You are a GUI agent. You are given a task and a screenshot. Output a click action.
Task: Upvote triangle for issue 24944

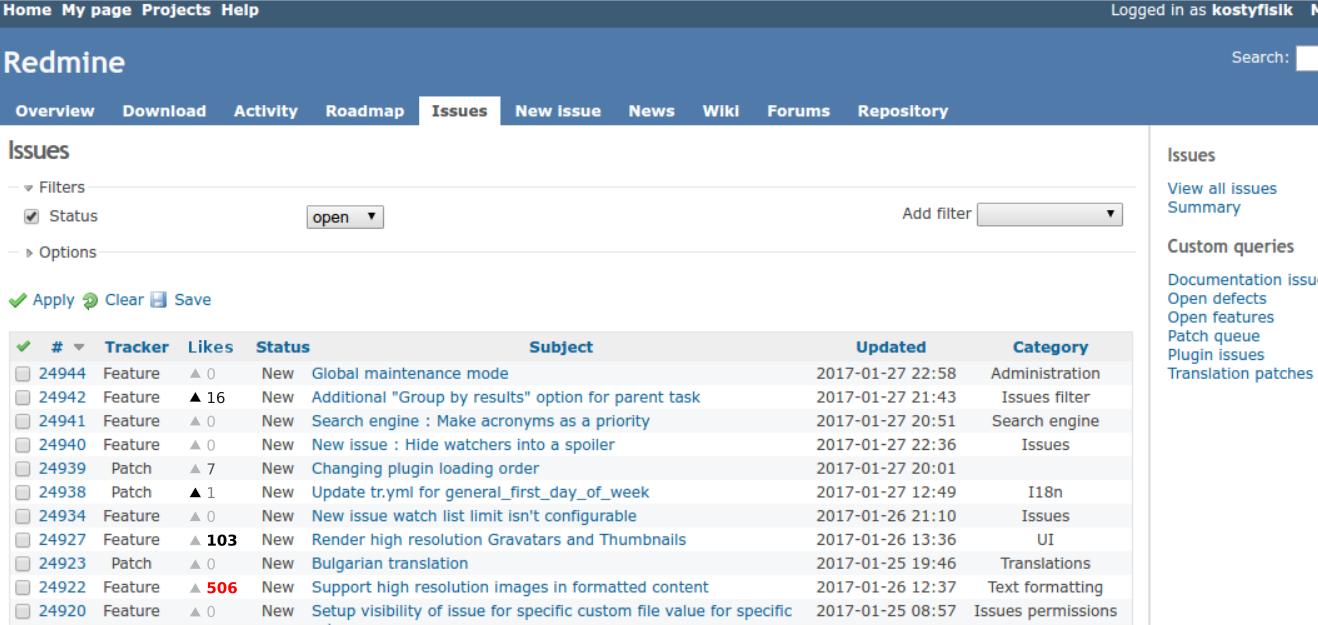pos(195,374)
